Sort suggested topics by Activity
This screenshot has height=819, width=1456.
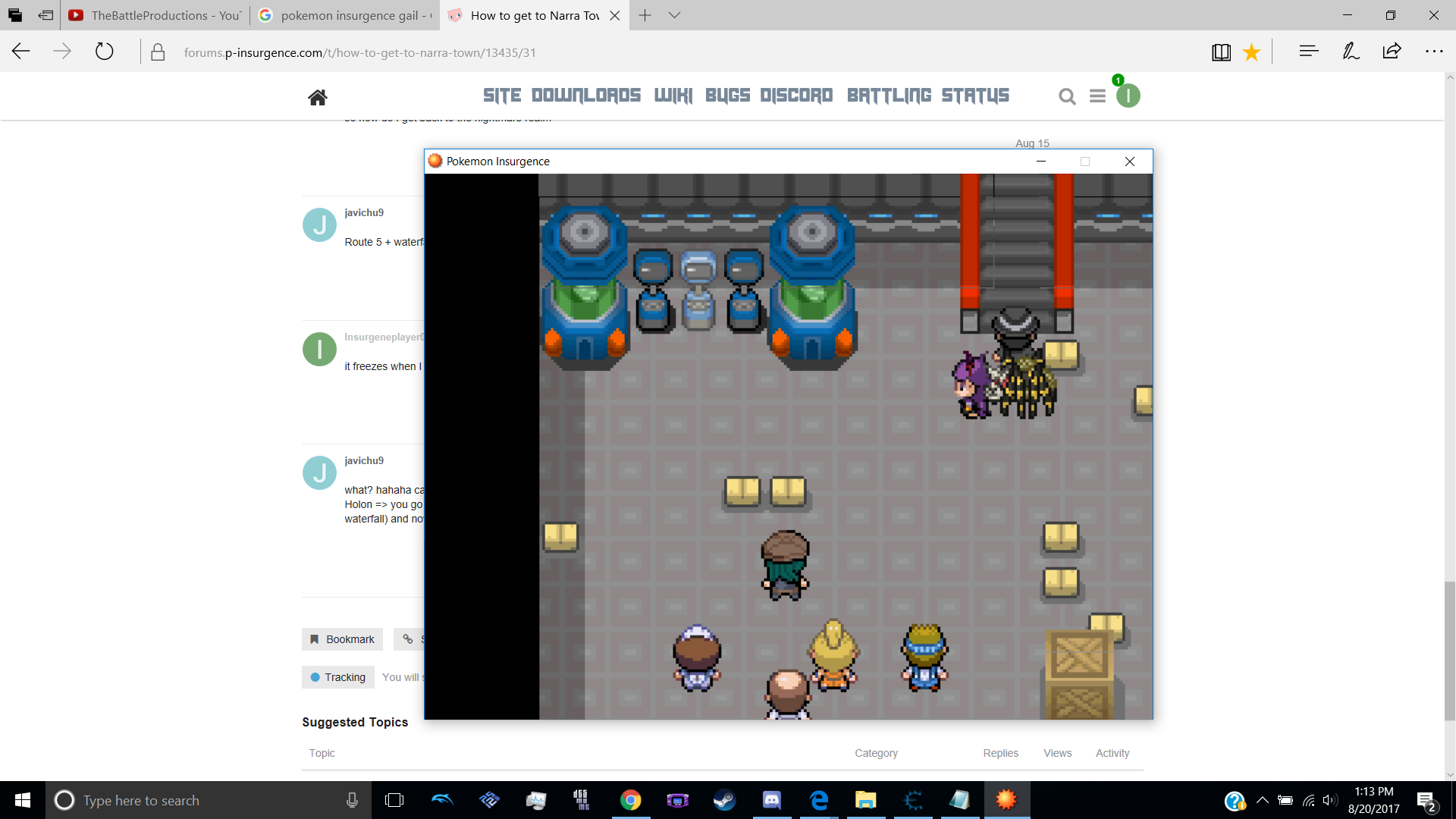(x=1112, y=753)
